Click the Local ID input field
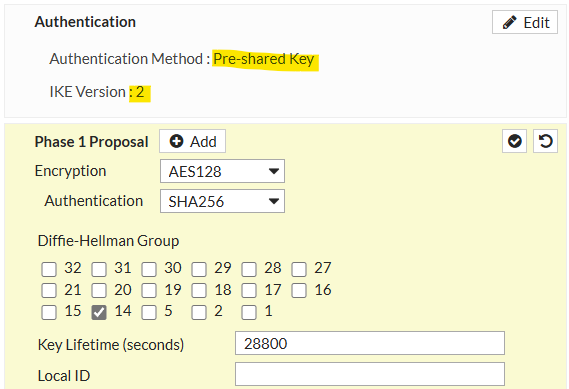The height and width of the screenshot is (389, 569). point(370,374)
